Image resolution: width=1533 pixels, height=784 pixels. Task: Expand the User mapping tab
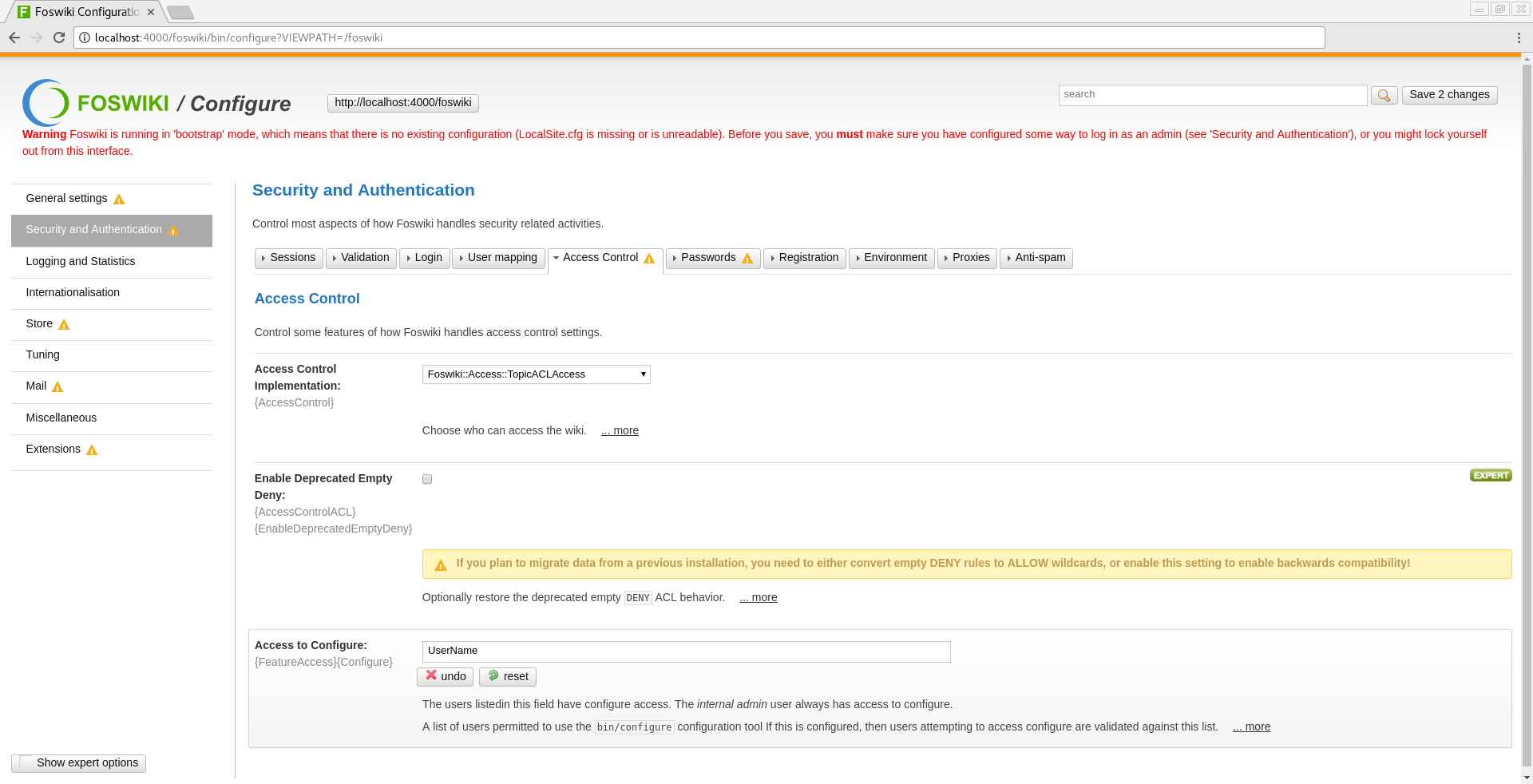(499, 258)
